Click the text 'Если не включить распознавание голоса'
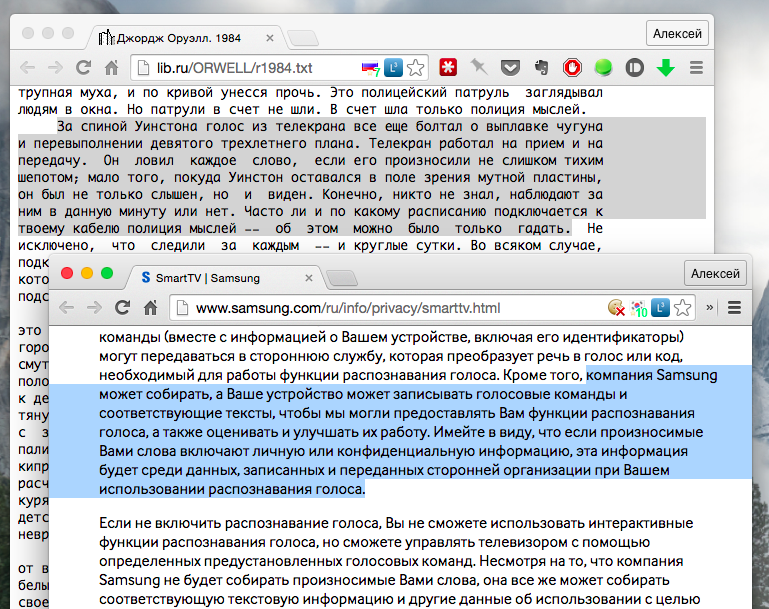 tap(239, 523)
